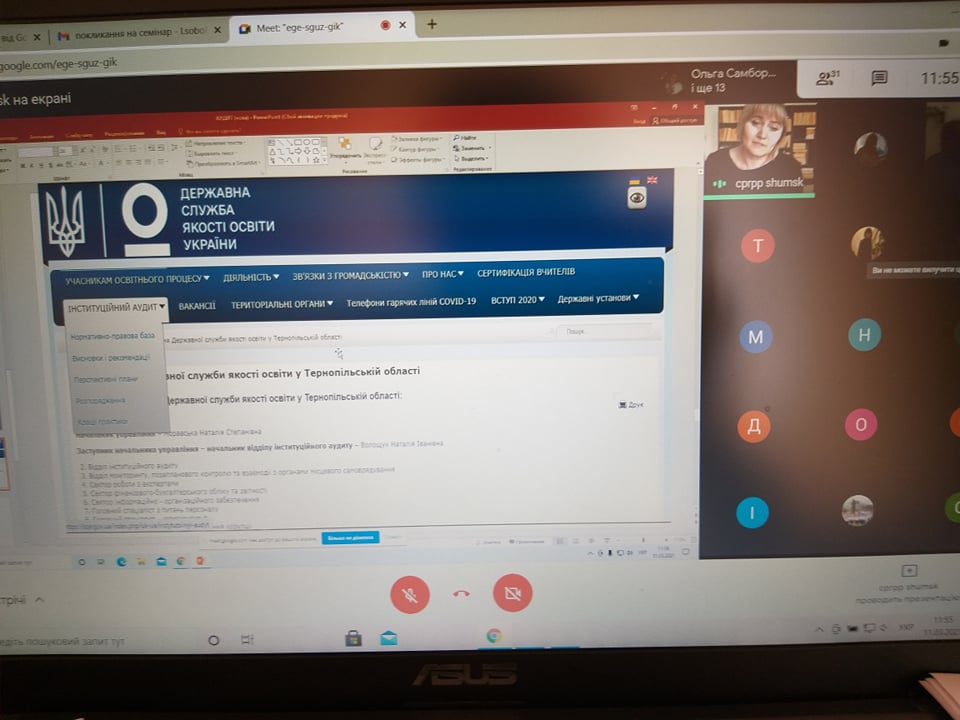Viewport: 960px width, 720px height.
Task: Select participant Н avatar tile
Action: pyautogui.click(x=864, y=334)
